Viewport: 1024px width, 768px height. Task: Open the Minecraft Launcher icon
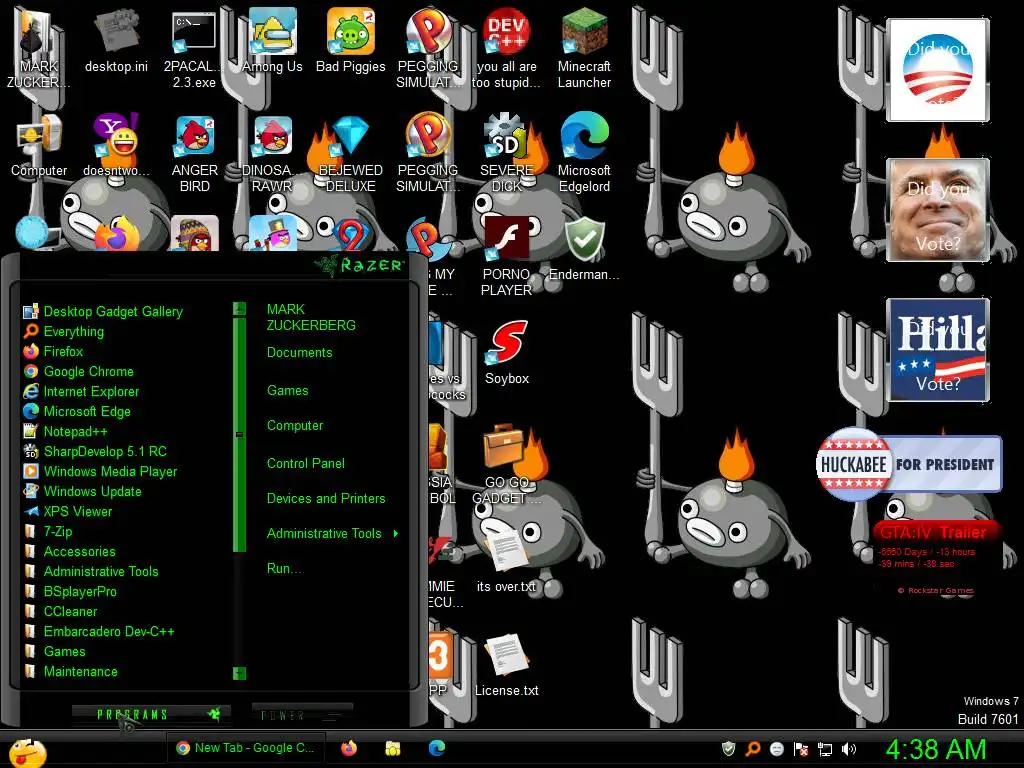point(584,47)
